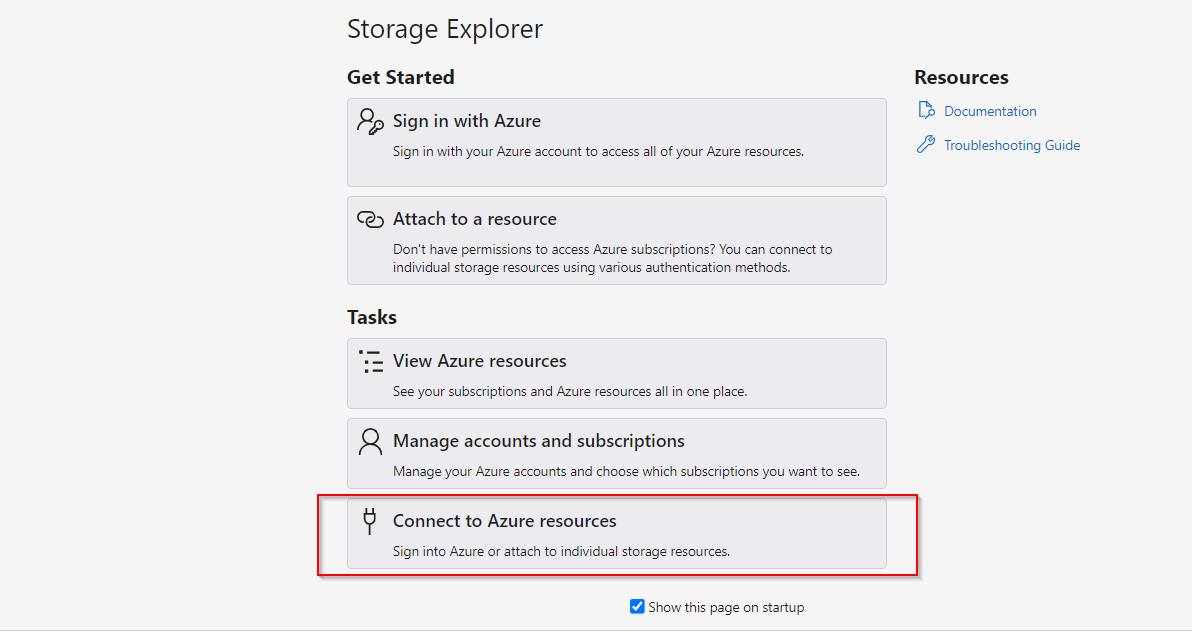Open "Manage accounts and subscriptions" task title
The image size is (1192, 636).
click(538, 441)
